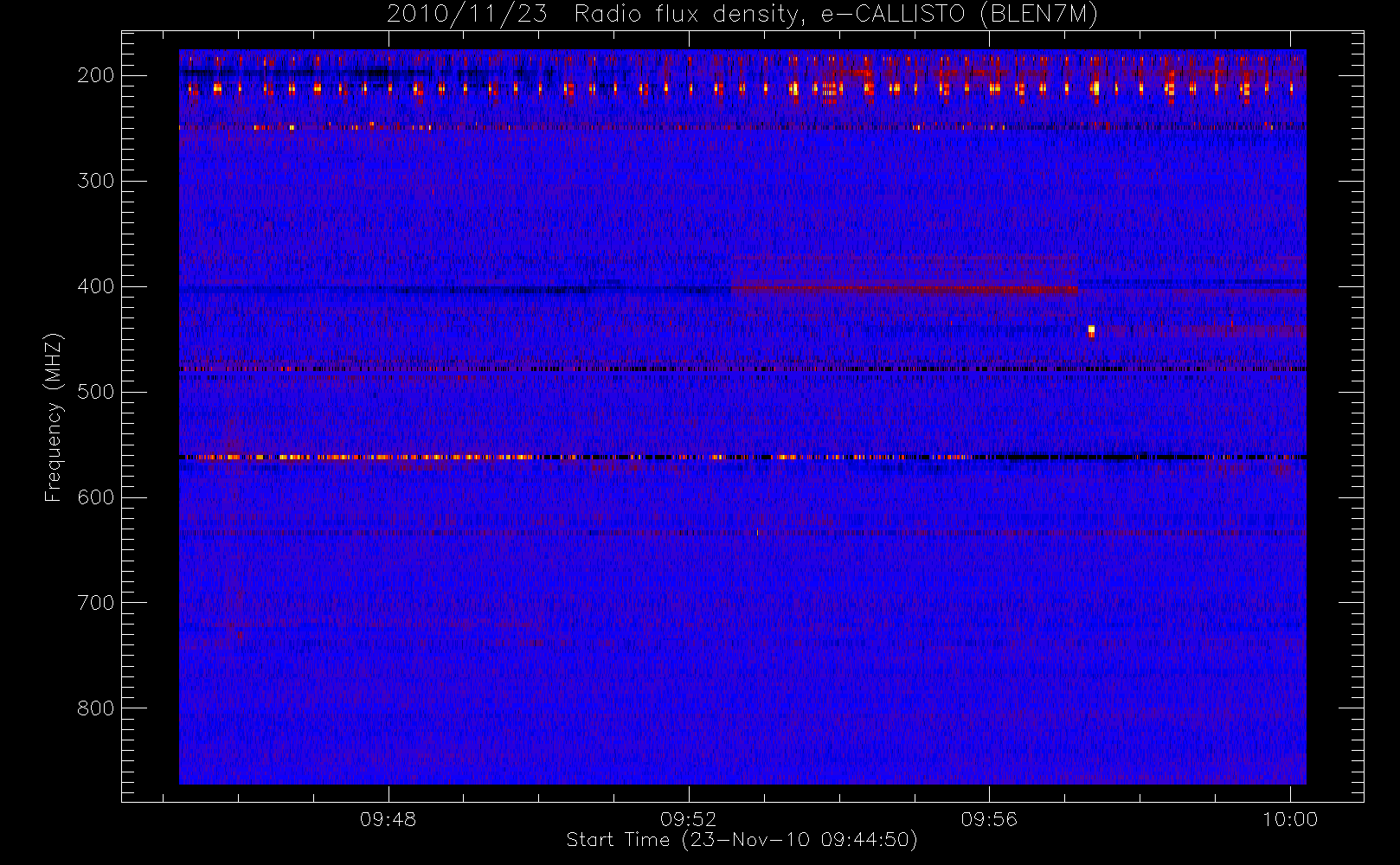Click the 700 frequency tick label

click(96, 603)
